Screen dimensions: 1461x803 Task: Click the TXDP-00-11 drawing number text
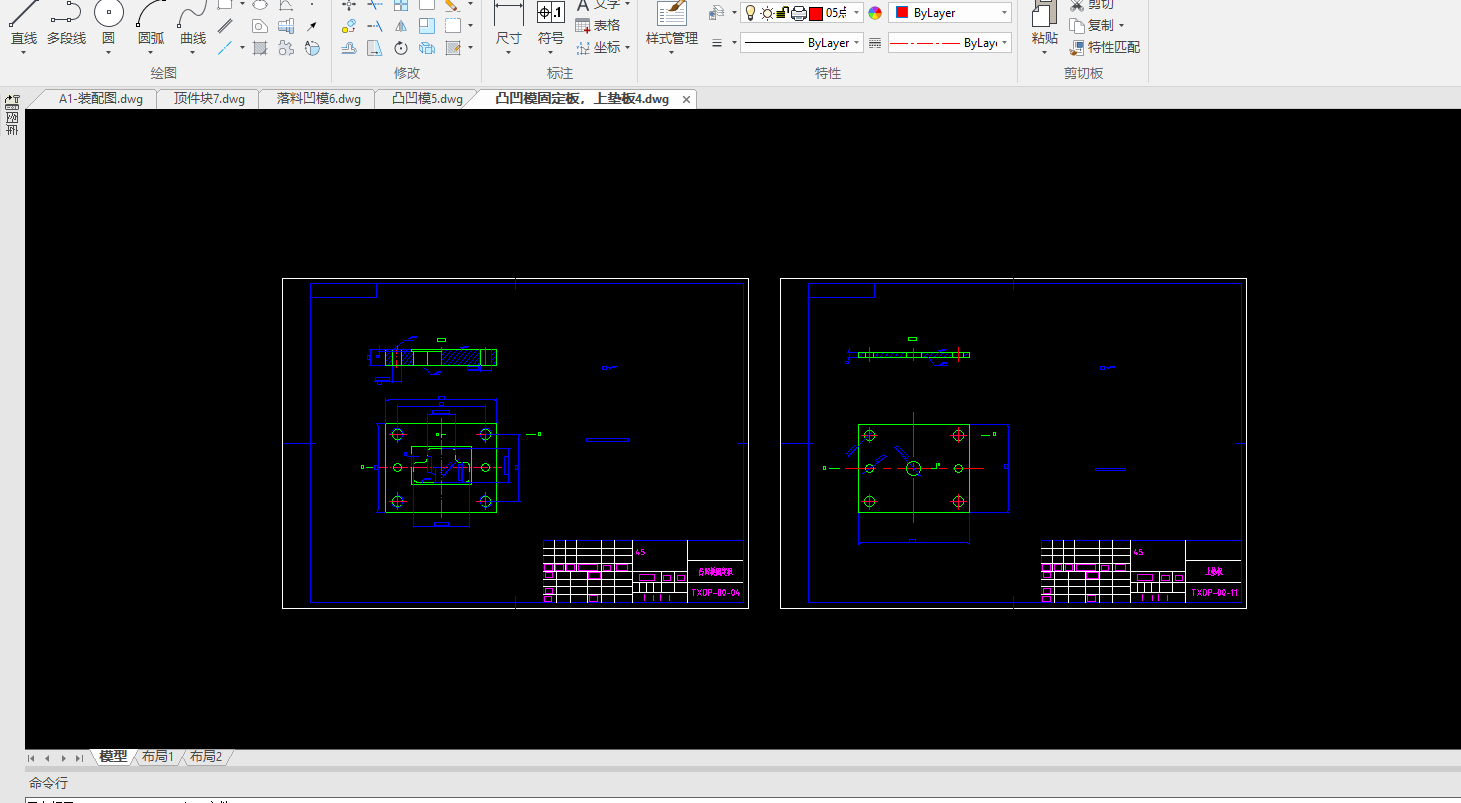point(1214,593)
